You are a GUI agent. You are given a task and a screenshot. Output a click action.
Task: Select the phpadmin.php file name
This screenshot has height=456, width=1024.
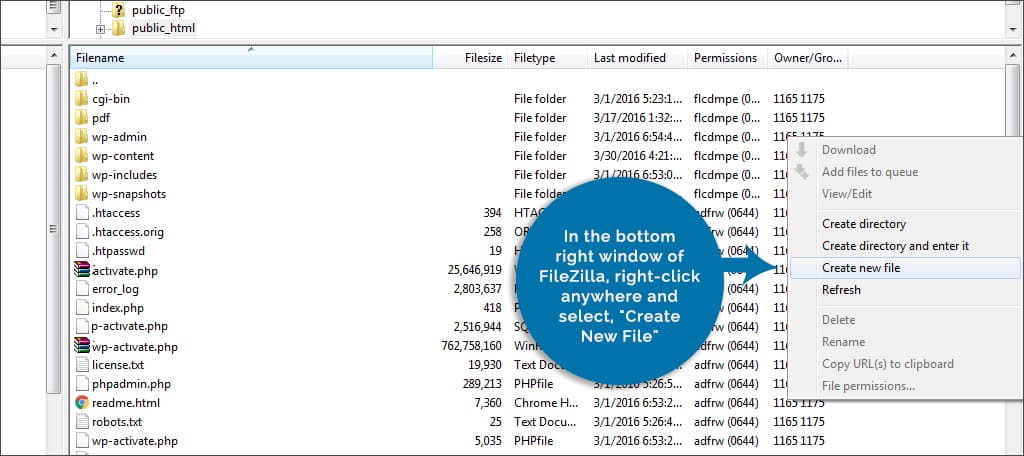131,383
